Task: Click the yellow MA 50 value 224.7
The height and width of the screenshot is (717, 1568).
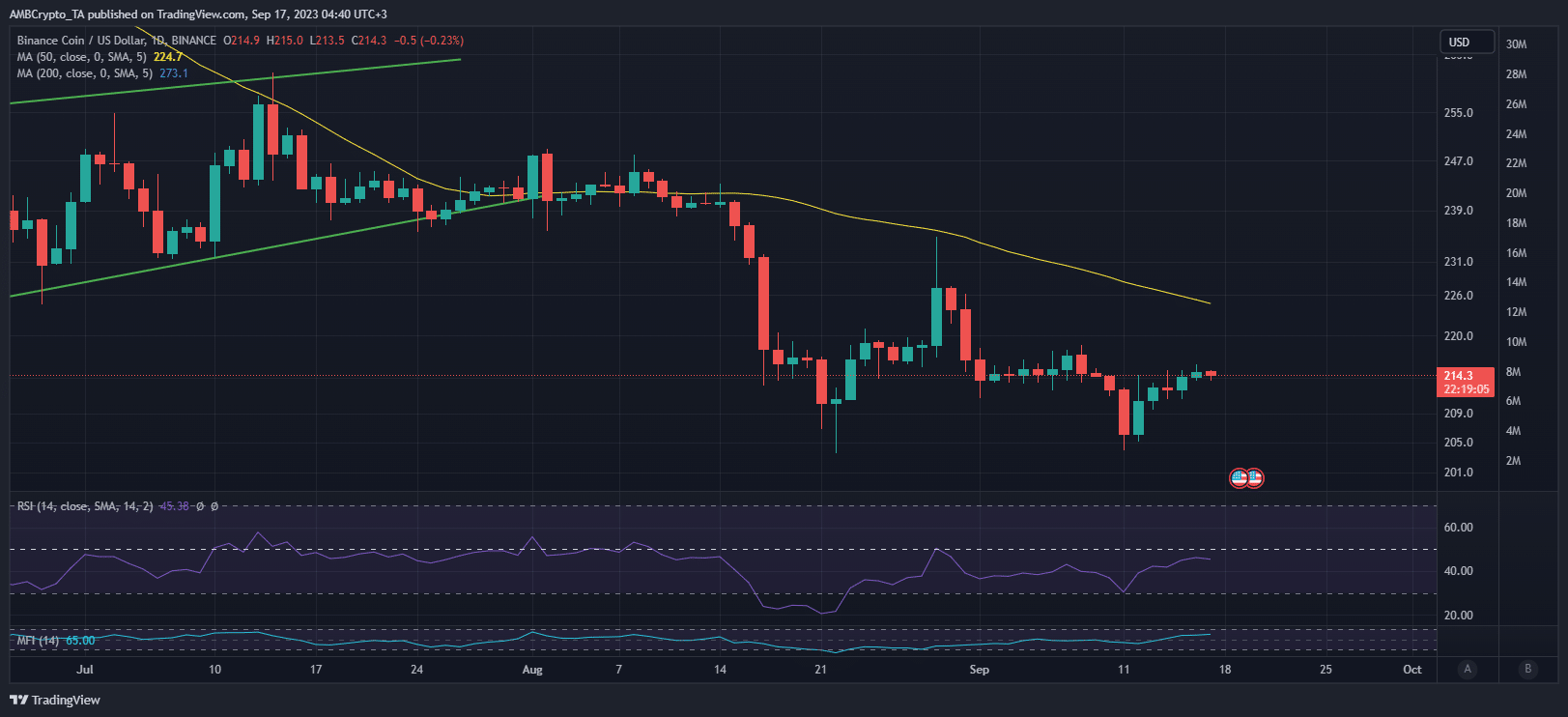Action: click(x=168, y=57)
